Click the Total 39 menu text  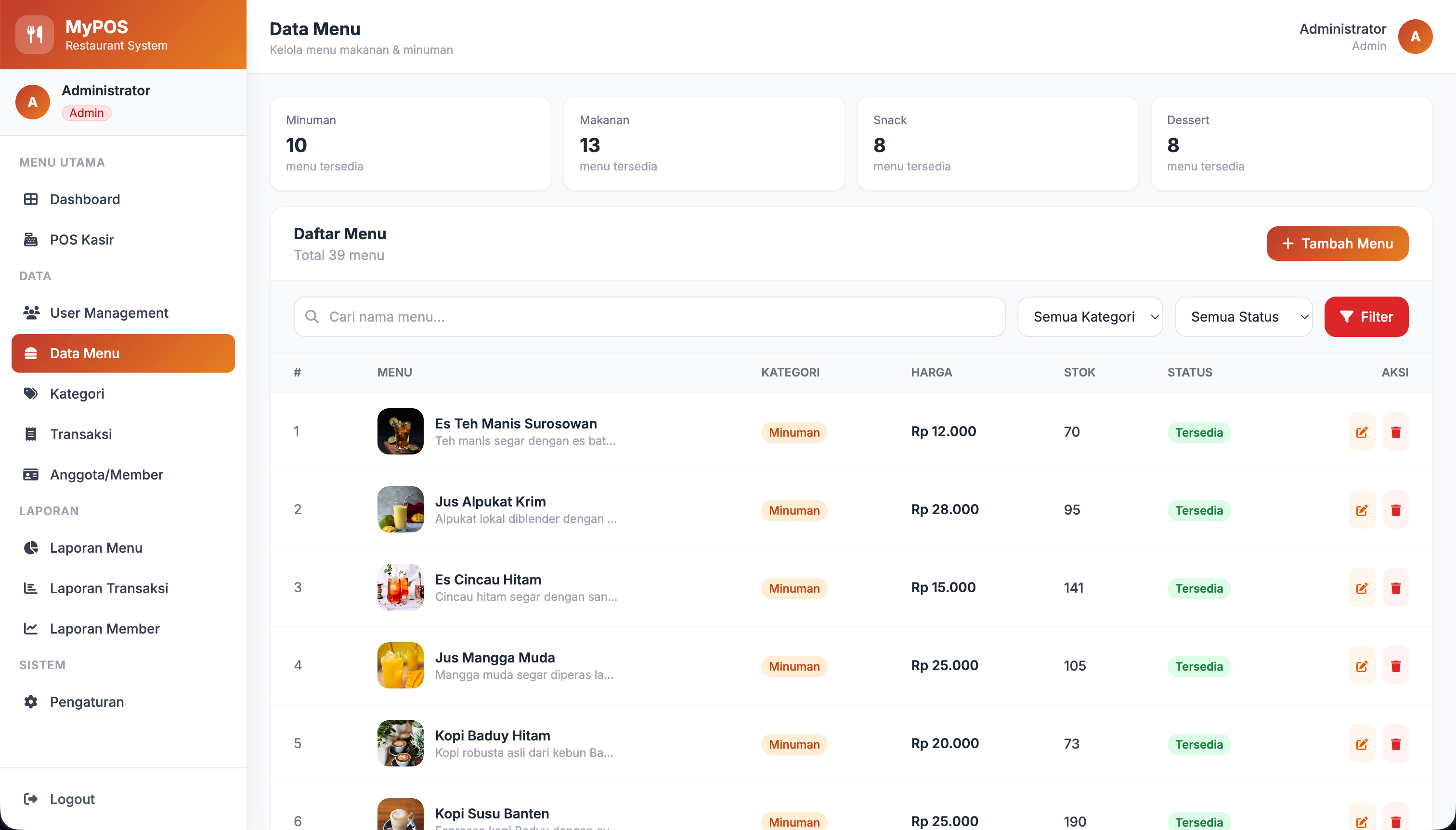(338, 255)
